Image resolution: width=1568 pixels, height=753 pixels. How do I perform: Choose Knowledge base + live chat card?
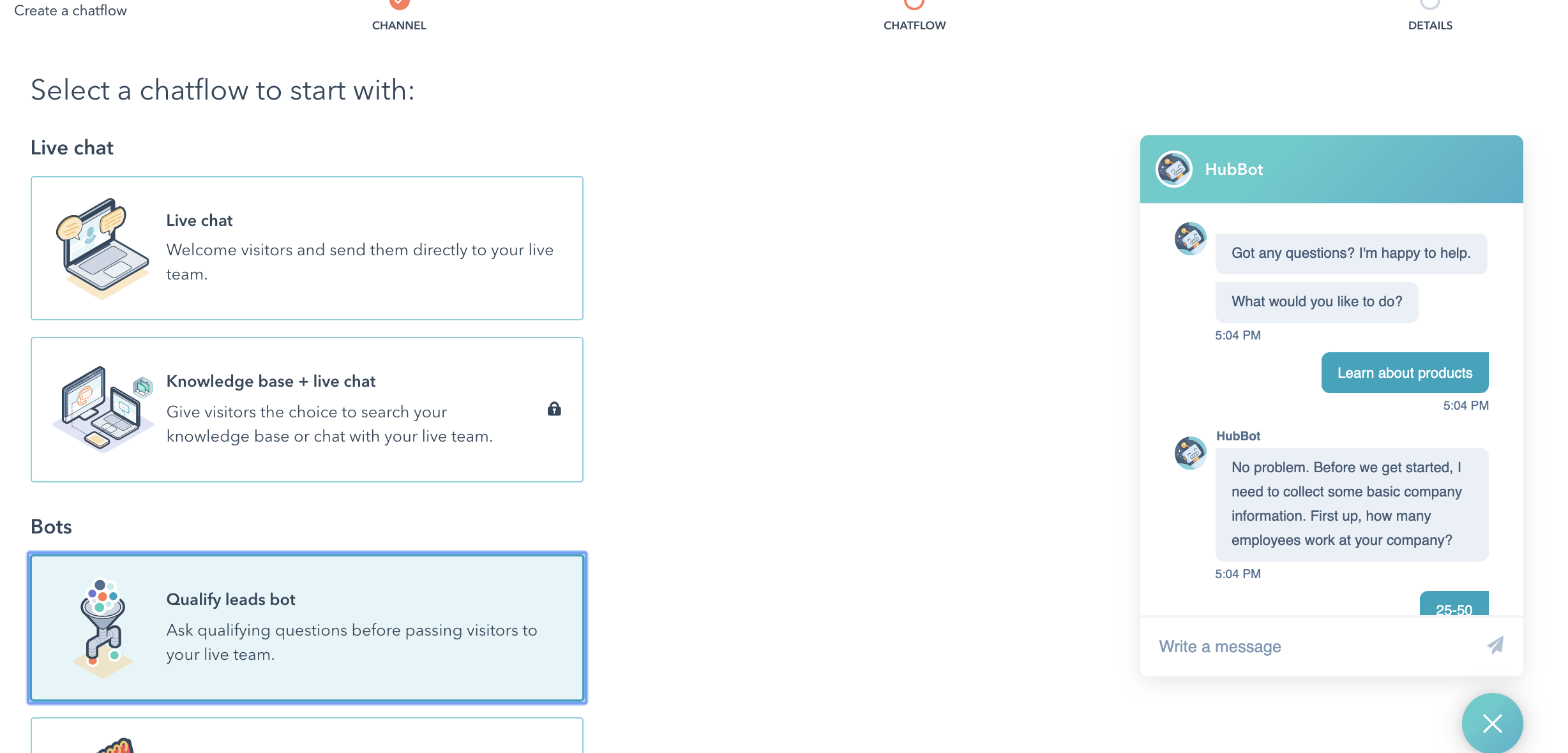[x=307, y=409]
